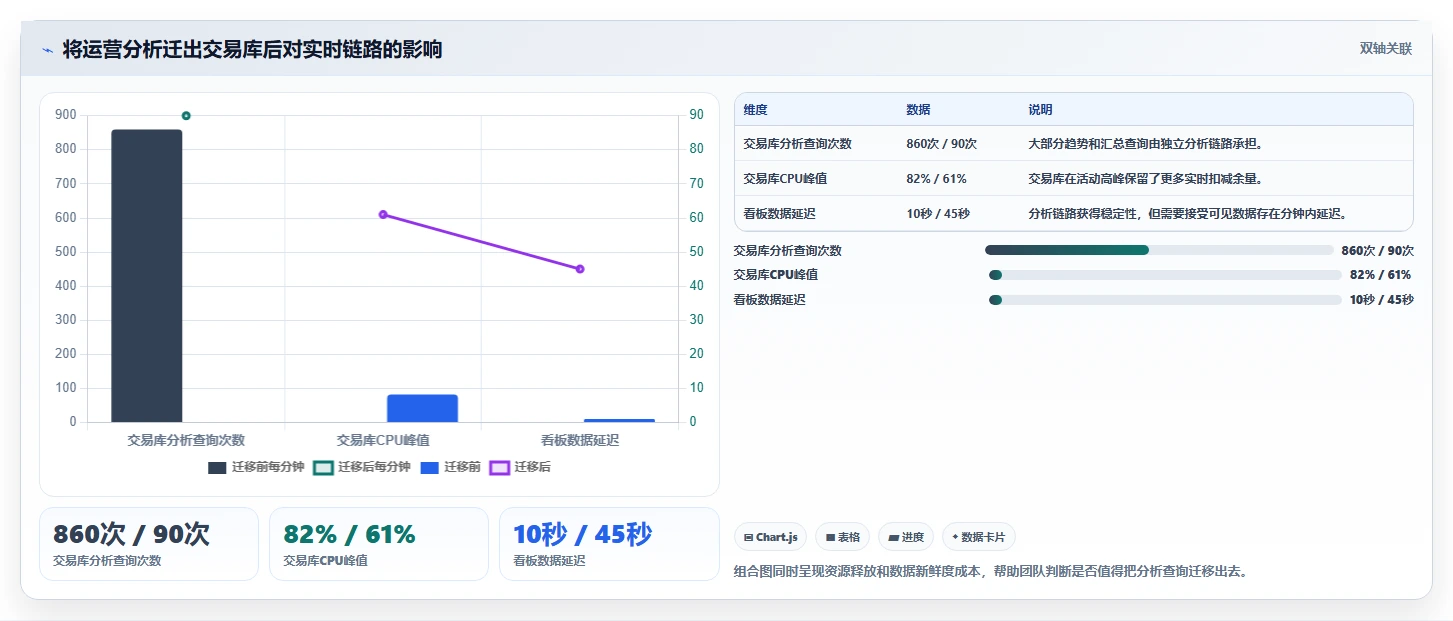The image size is (1453, 621).
Task: Click the blue bar for 交易库CPU峰值
Action: (x=422, y=408)
